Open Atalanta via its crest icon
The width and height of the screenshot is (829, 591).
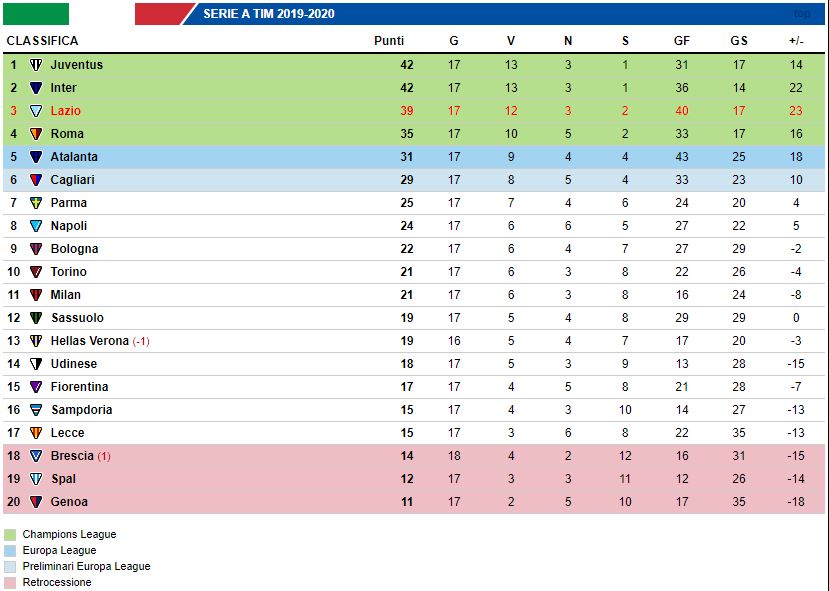pyautogui.click(x=36, y=157)
